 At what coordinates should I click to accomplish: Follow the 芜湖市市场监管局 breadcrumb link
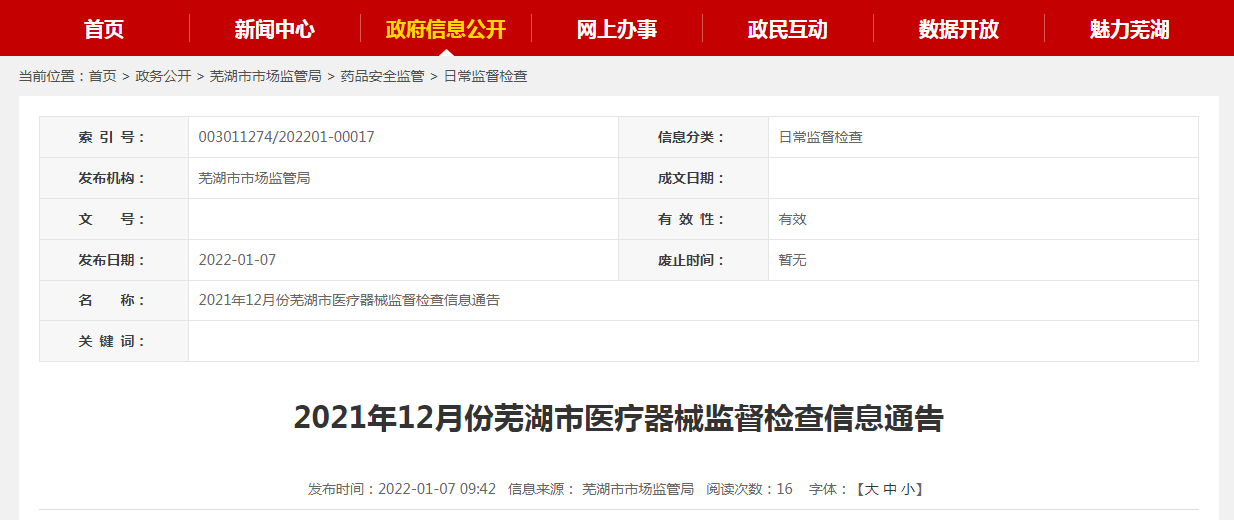[x=266, y=76]
